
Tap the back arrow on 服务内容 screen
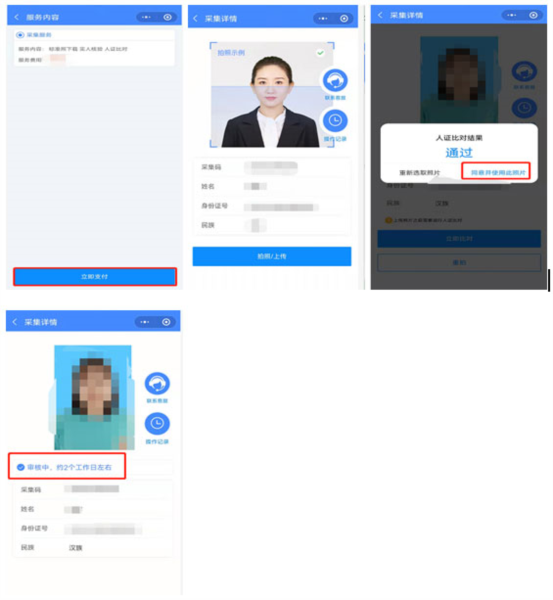(x=16, y=17)
